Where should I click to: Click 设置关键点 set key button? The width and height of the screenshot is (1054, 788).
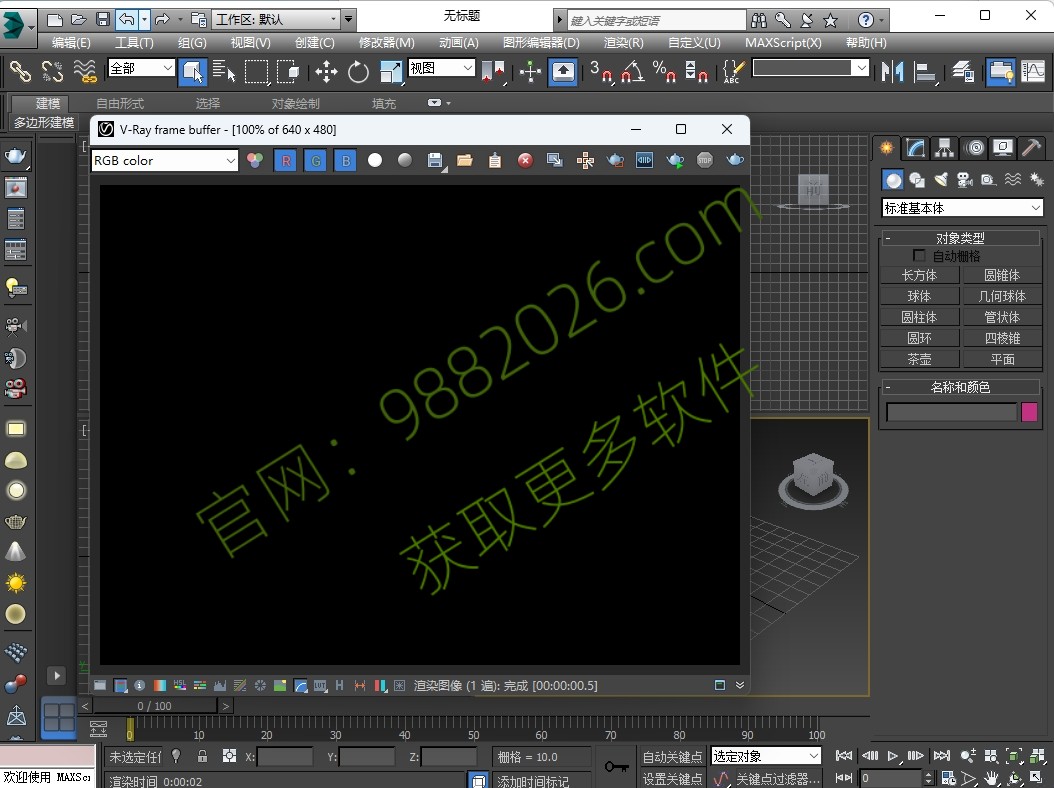672,779
